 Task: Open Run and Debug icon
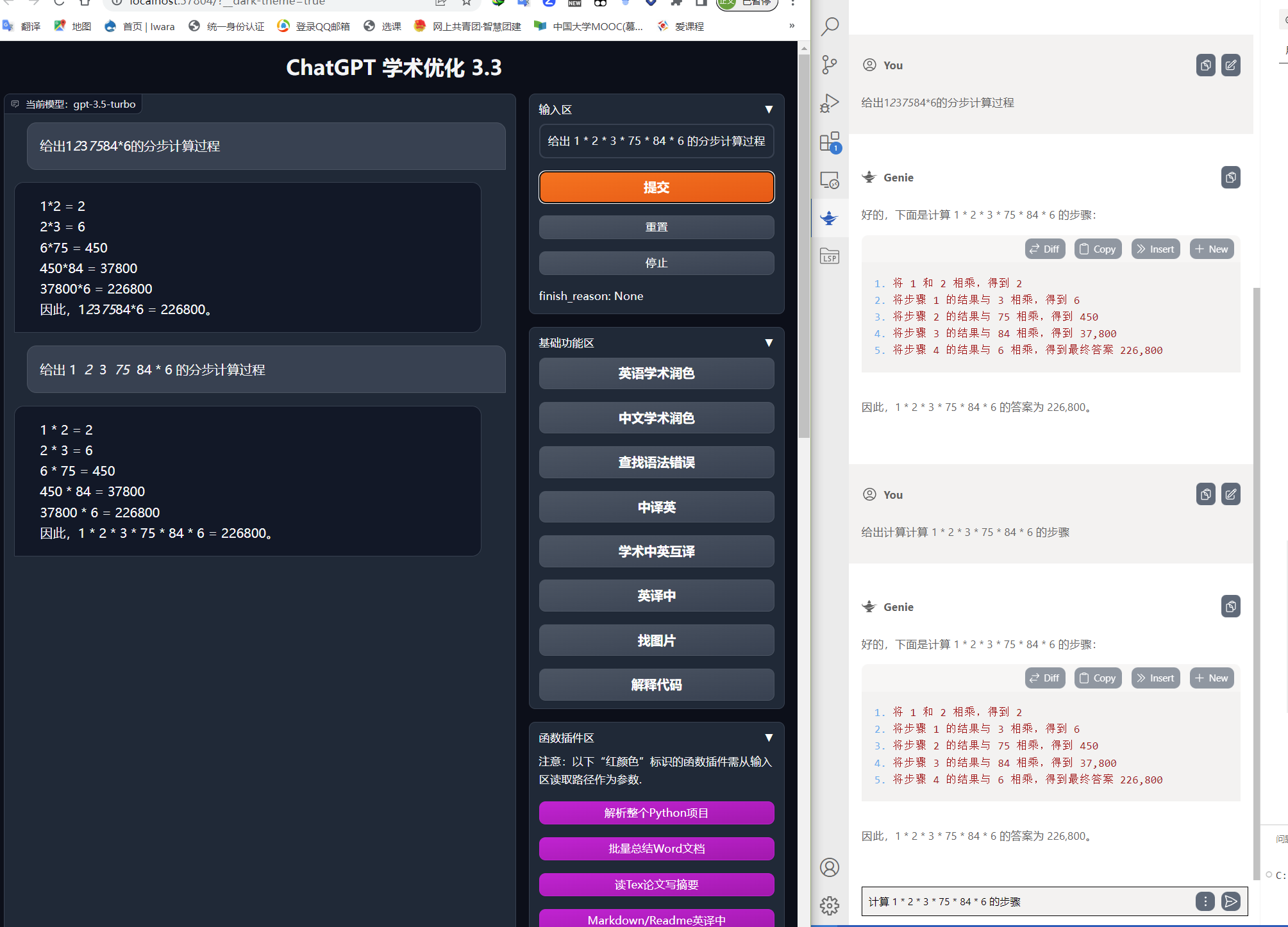click(x=830, y=103)
